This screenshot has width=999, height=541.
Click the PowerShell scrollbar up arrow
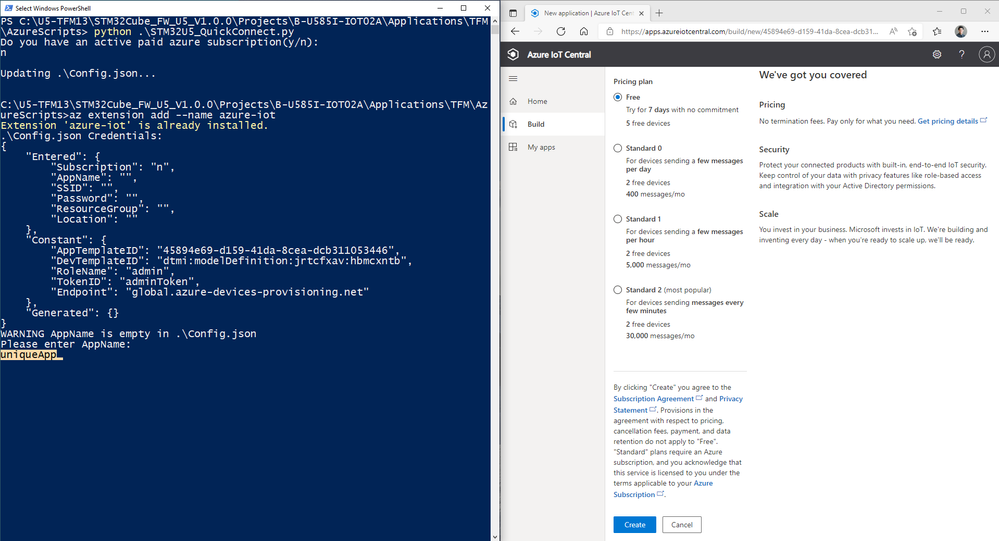(x=494, y=20)
